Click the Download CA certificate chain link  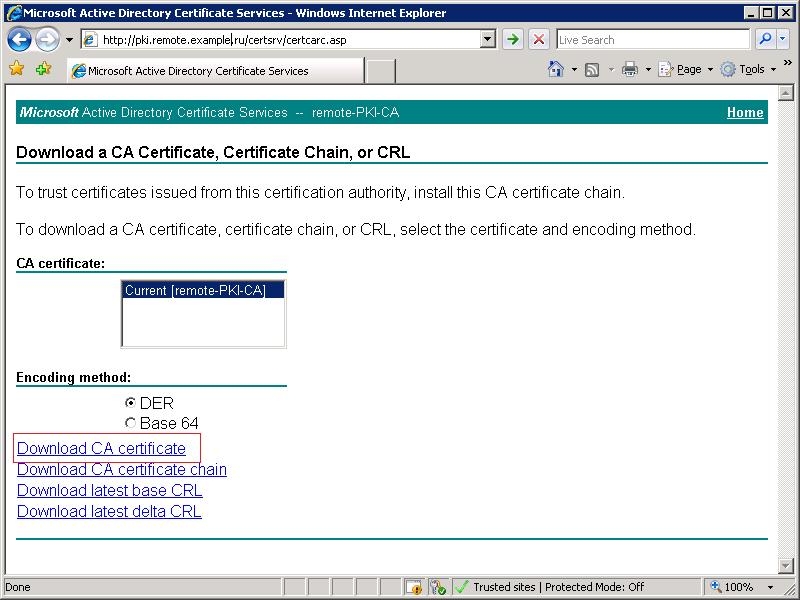pyautogui.click(x=122, y=469)
